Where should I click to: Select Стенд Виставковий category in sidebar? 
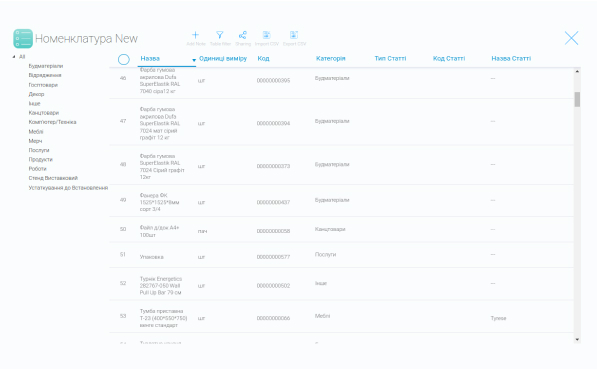(x=53, y=178)
